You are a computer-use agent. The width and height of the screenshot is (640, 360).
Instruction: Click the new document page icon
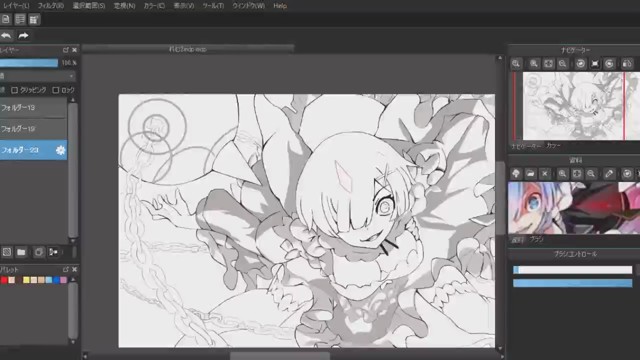pyautogui.click(x=6, y=19)
